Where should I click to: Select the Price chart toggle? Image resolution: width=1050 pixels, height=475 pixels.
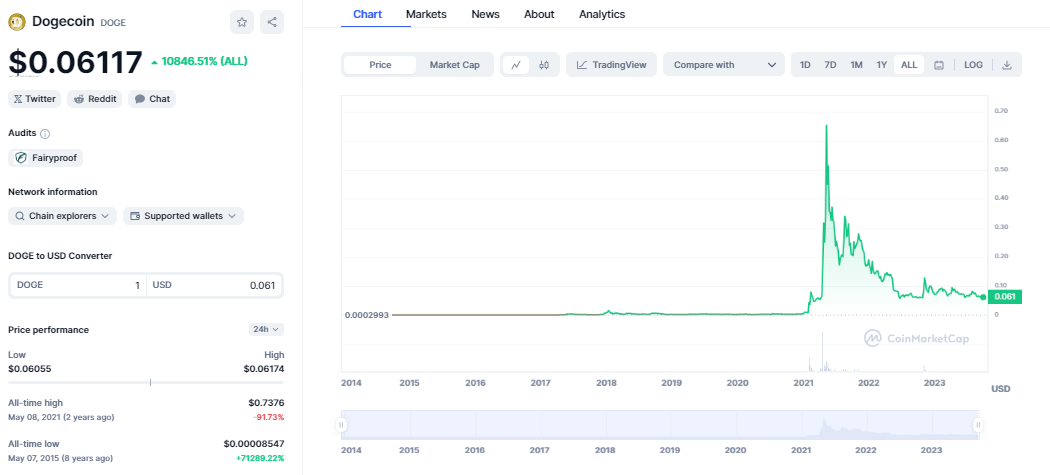pos(380,65)
